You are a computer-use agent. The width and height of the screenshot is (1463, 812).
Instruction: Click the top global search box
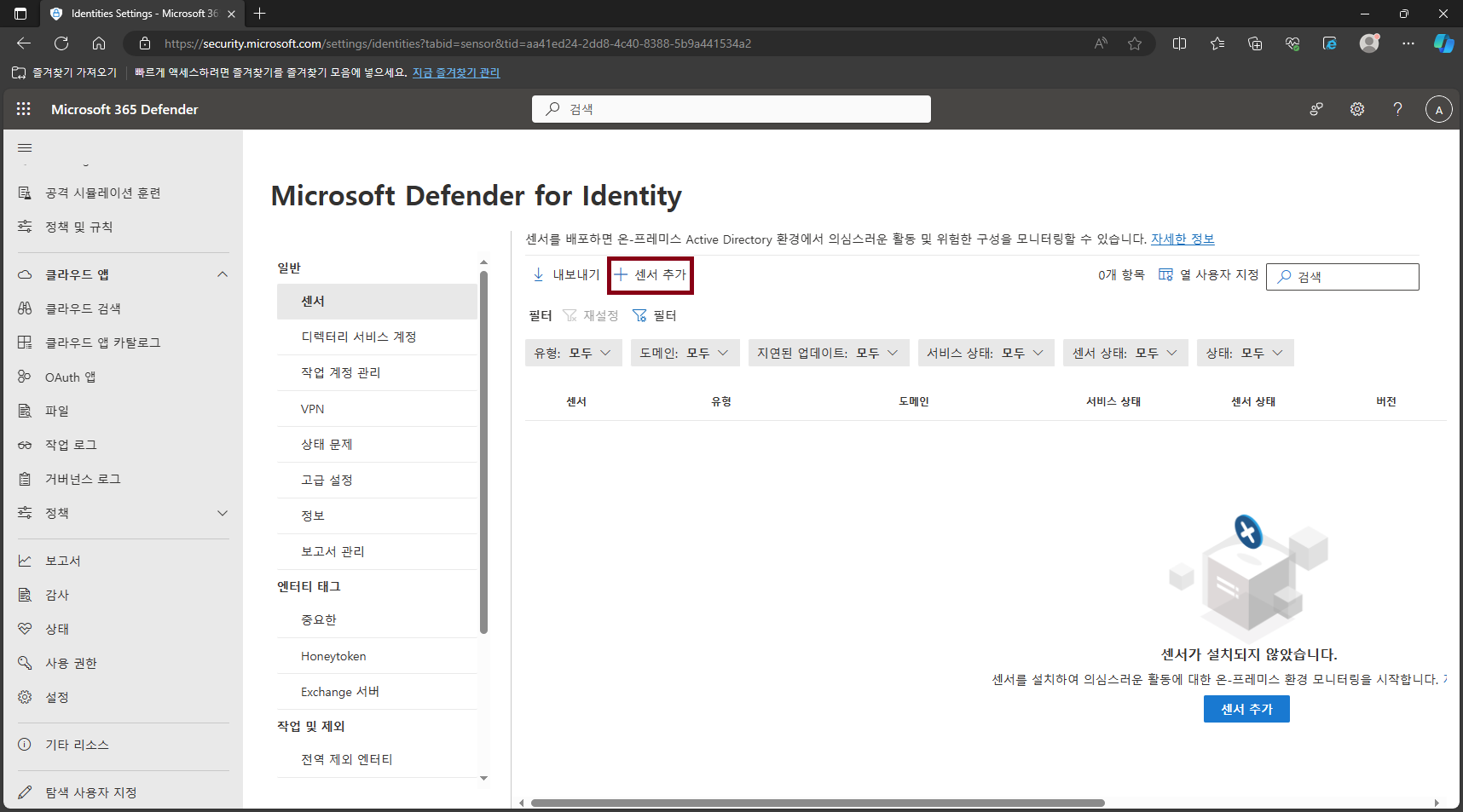731,109
